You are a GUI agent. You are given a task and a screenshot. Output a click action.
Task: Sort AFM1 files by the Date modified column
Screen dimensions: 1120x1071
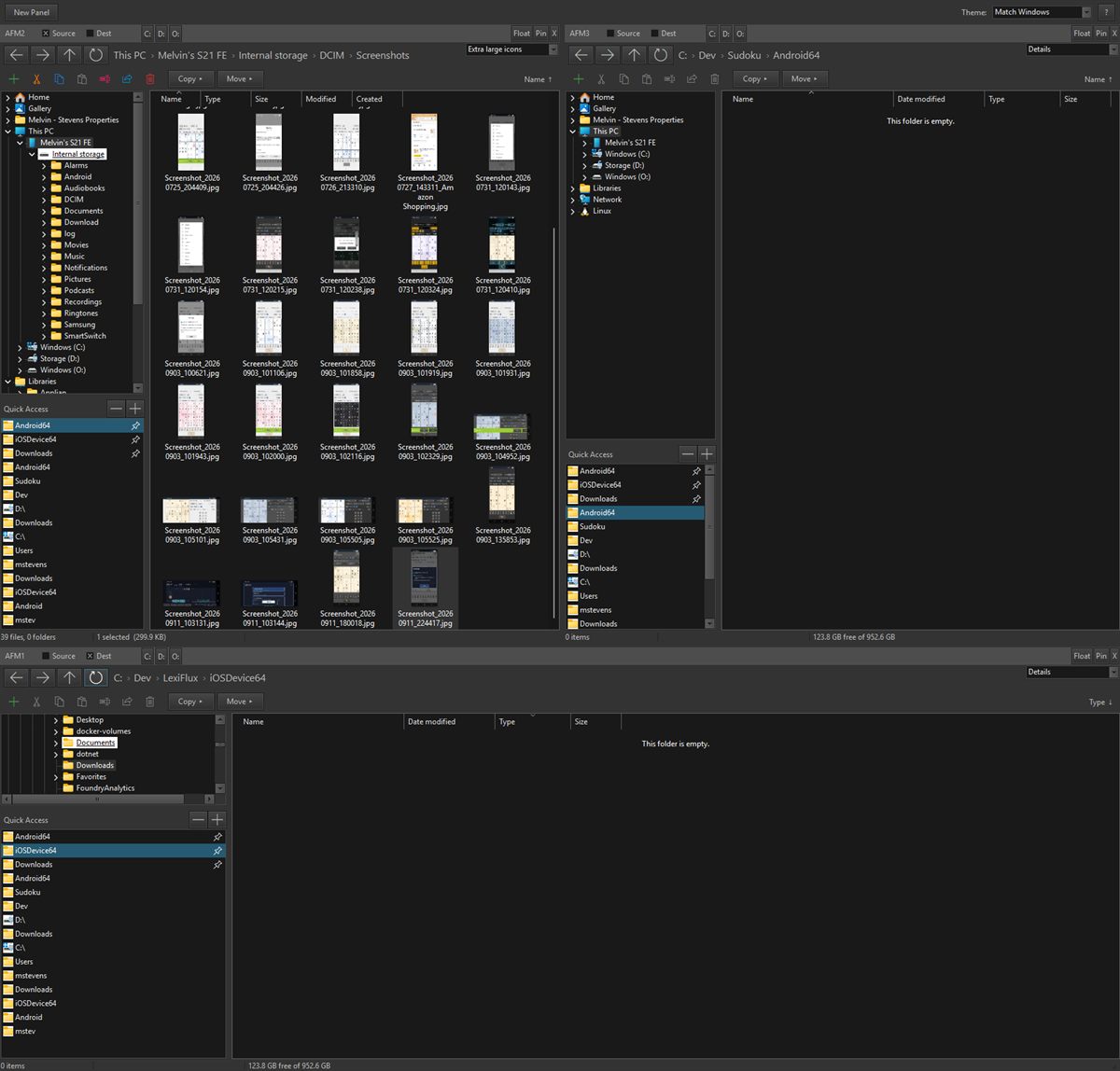coord(448,722)
